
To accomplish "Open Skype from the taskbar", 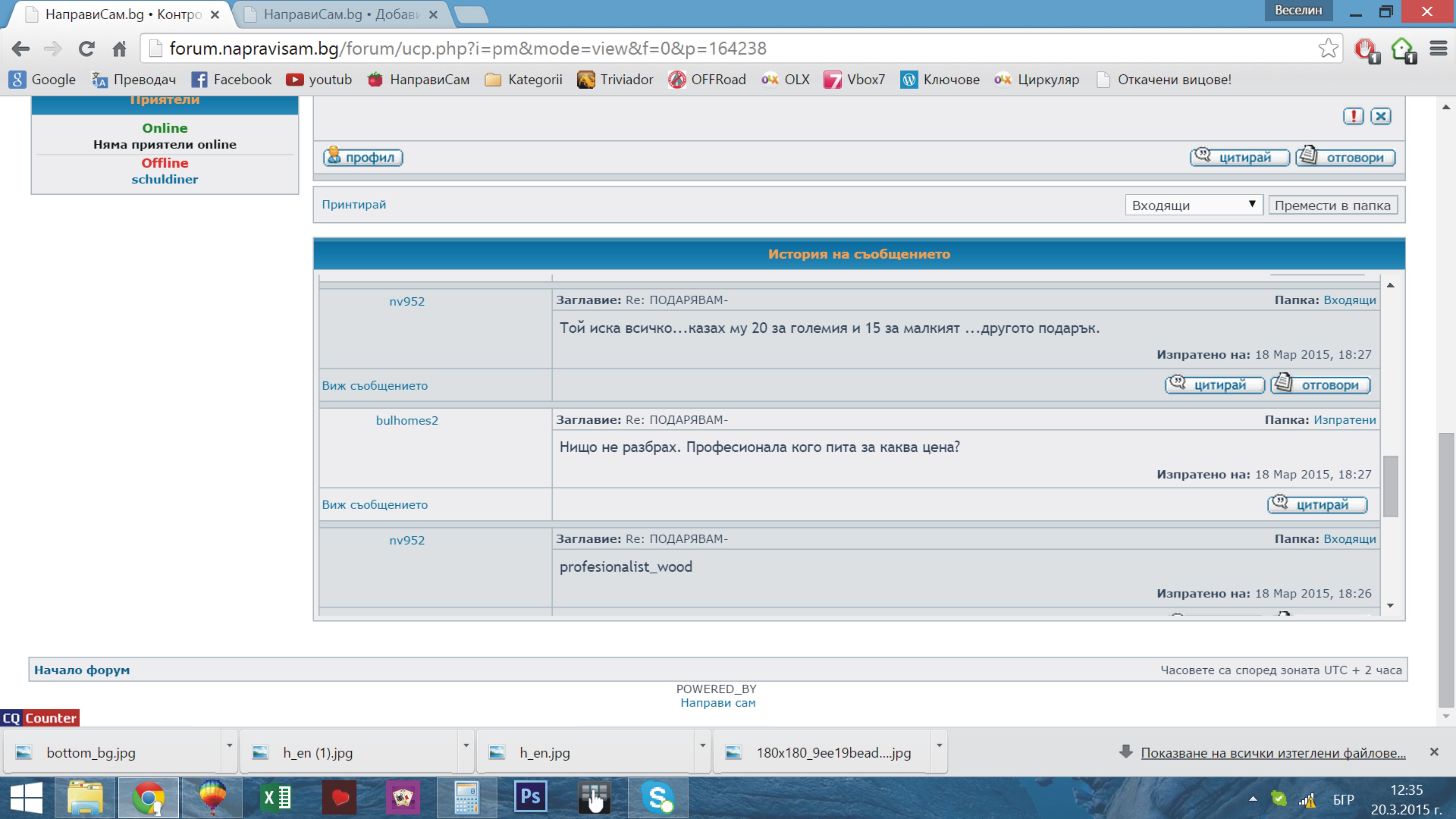I will click(x=658, y=797).
